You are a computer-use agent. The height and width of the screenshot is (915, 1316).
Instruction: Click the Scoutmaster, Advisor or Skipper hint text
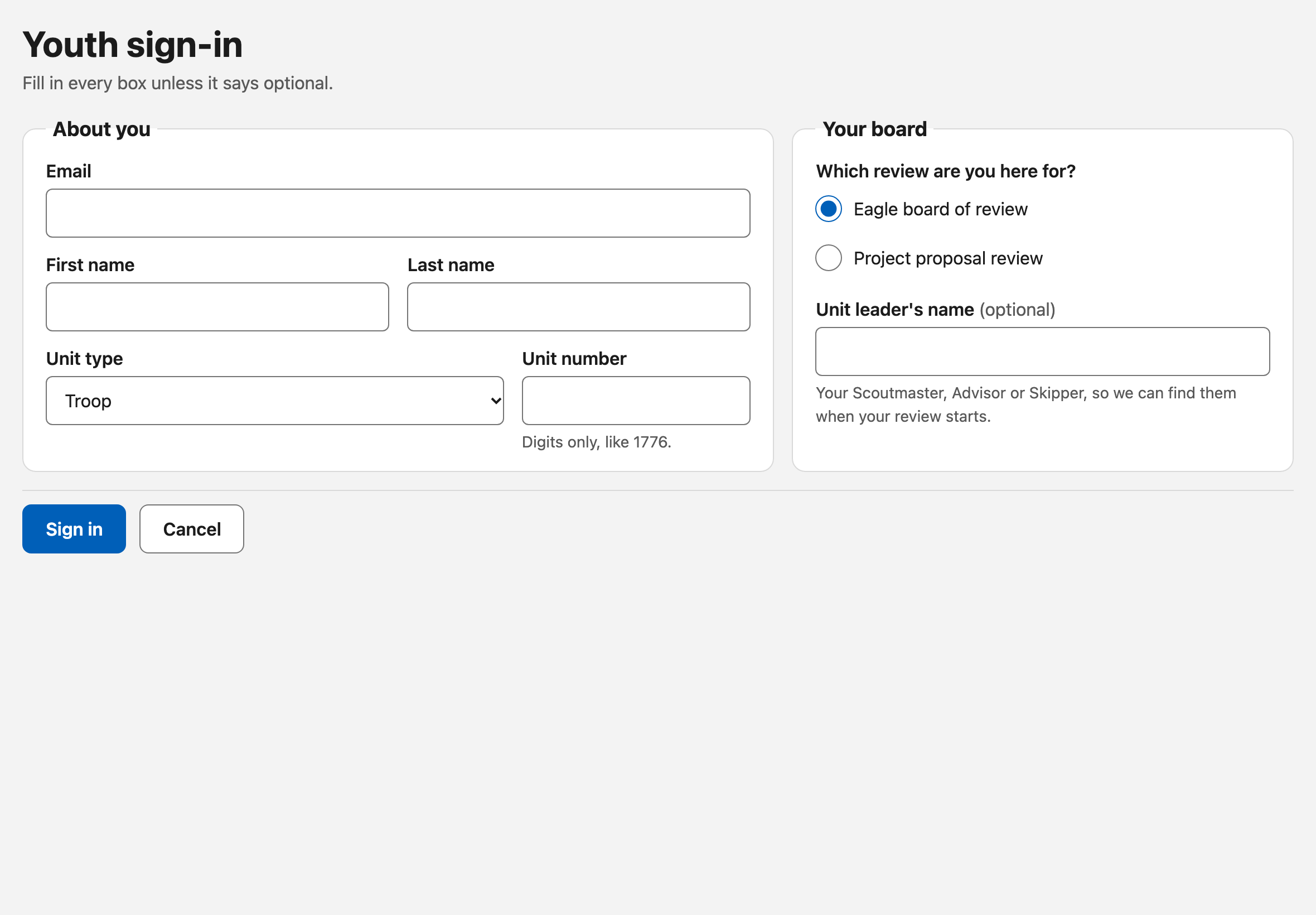click(1025, 404)
